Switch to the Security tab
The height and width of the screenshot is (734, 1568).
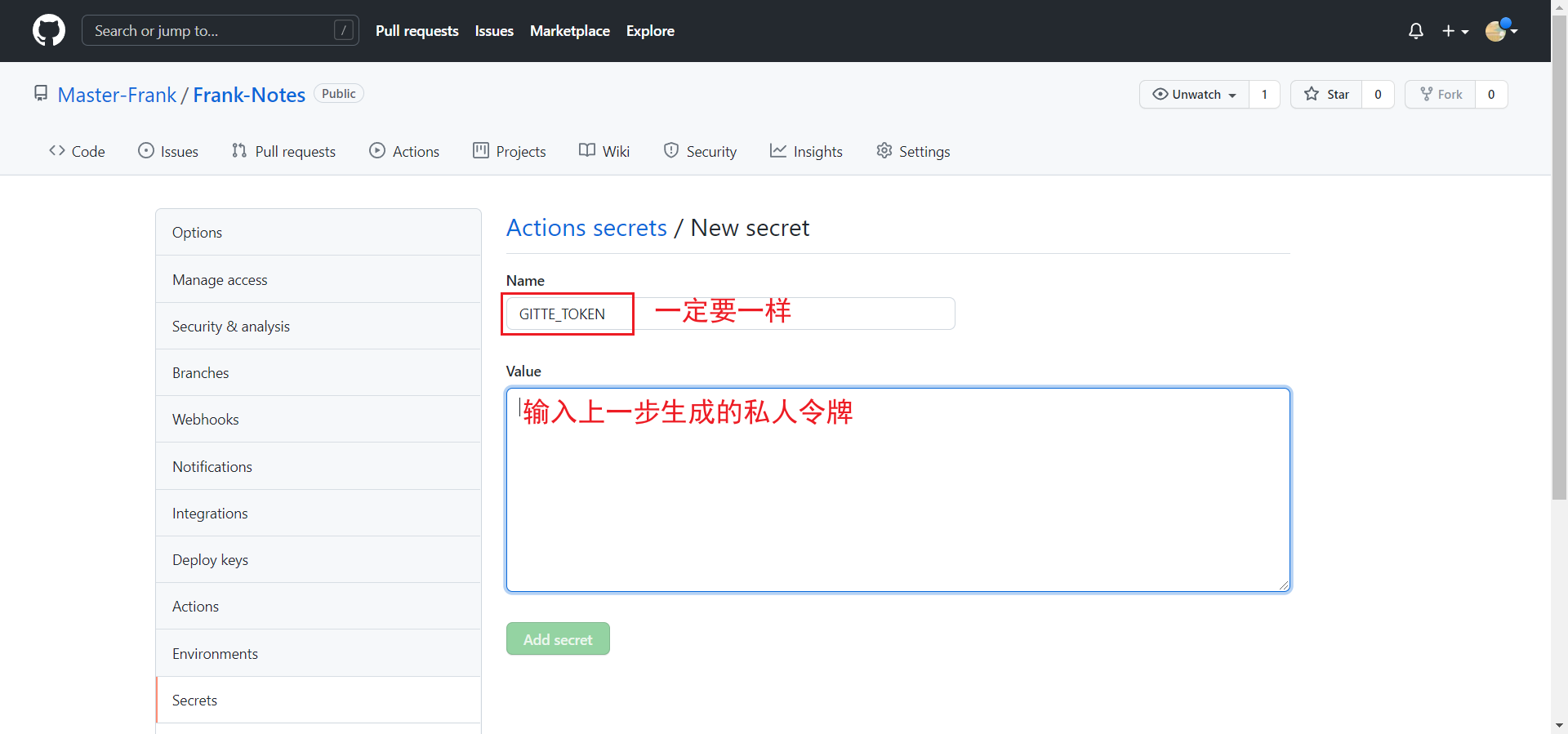pos(700,151)
